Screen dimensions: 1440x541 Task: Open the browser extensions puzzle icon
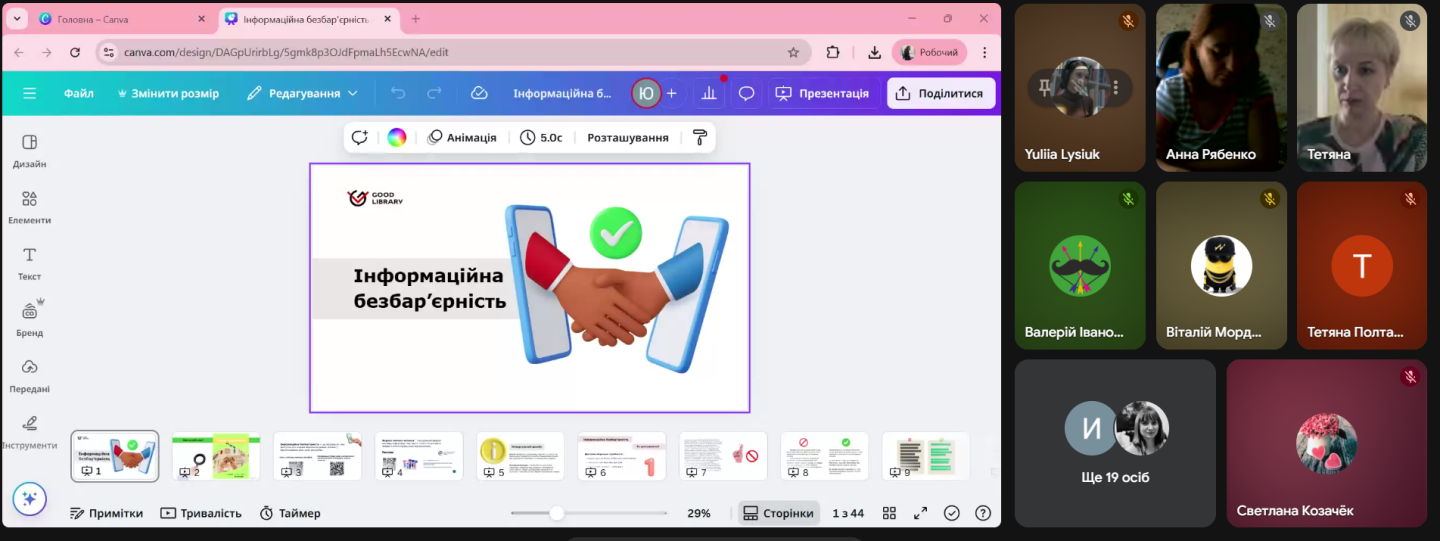pos(832,52)
